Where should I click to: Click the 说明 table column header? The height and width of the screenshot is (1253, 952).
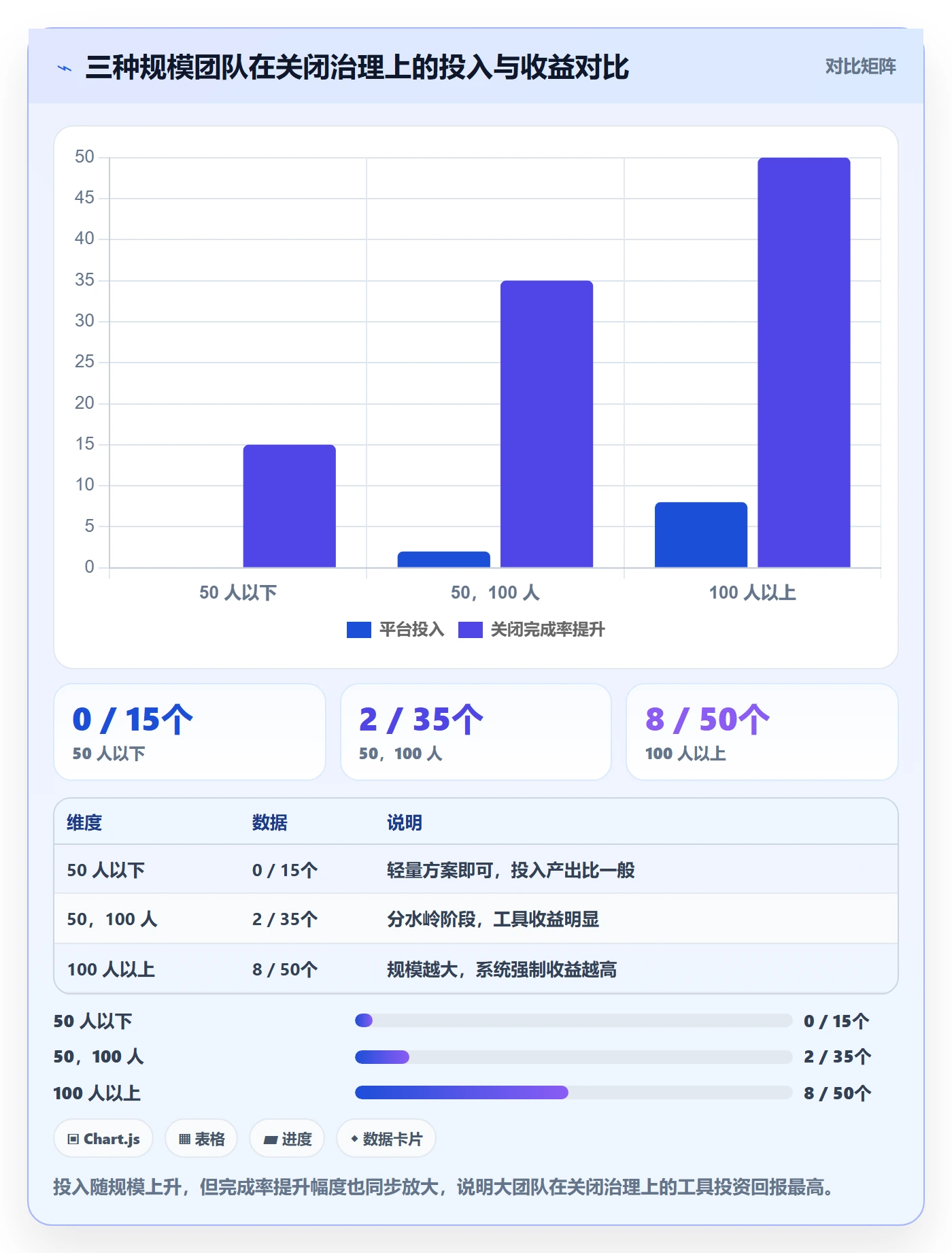(x=405, y=822)
